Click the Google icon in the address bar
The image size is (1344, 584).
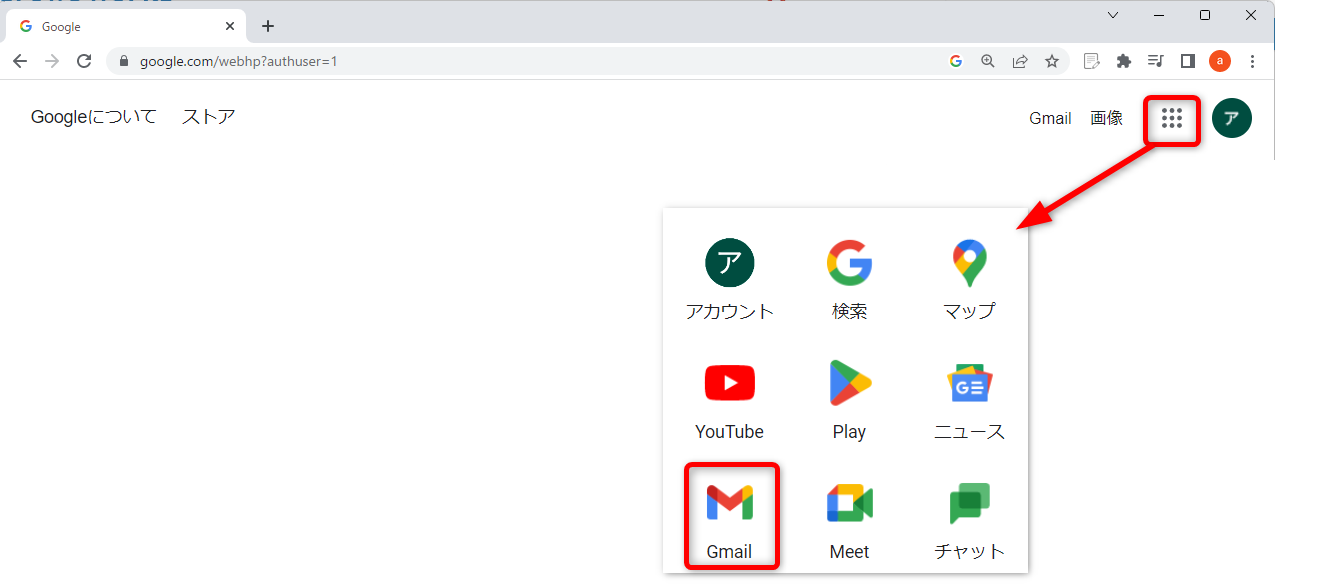956,61
